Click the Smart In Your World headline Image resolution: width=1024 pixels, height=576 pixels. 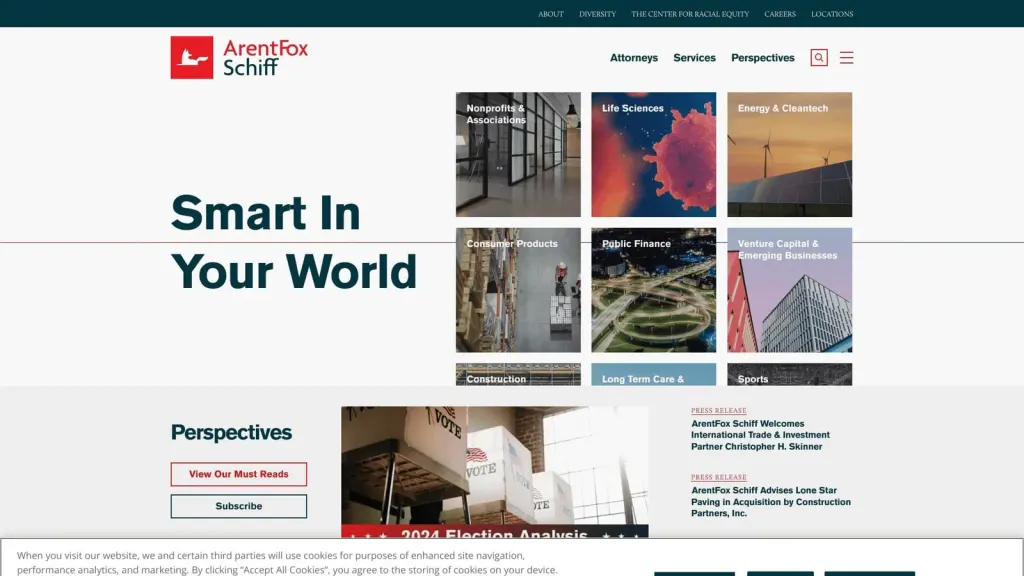[x=294, y=242]
